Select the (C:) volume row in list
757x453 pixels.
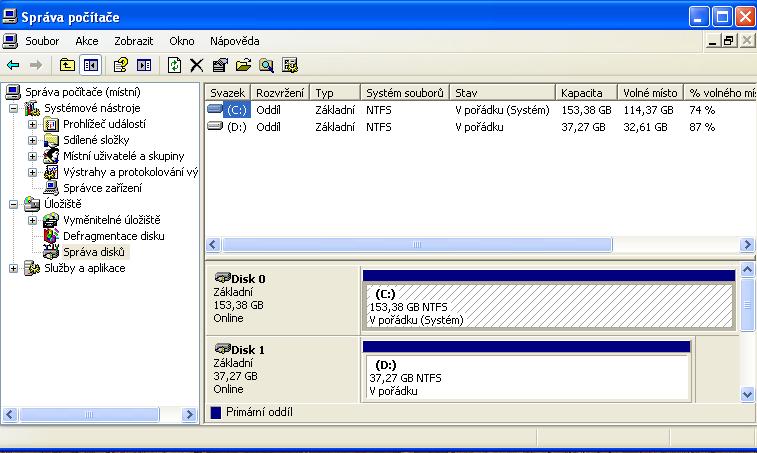pyautogui.click(x=480, y=110)
